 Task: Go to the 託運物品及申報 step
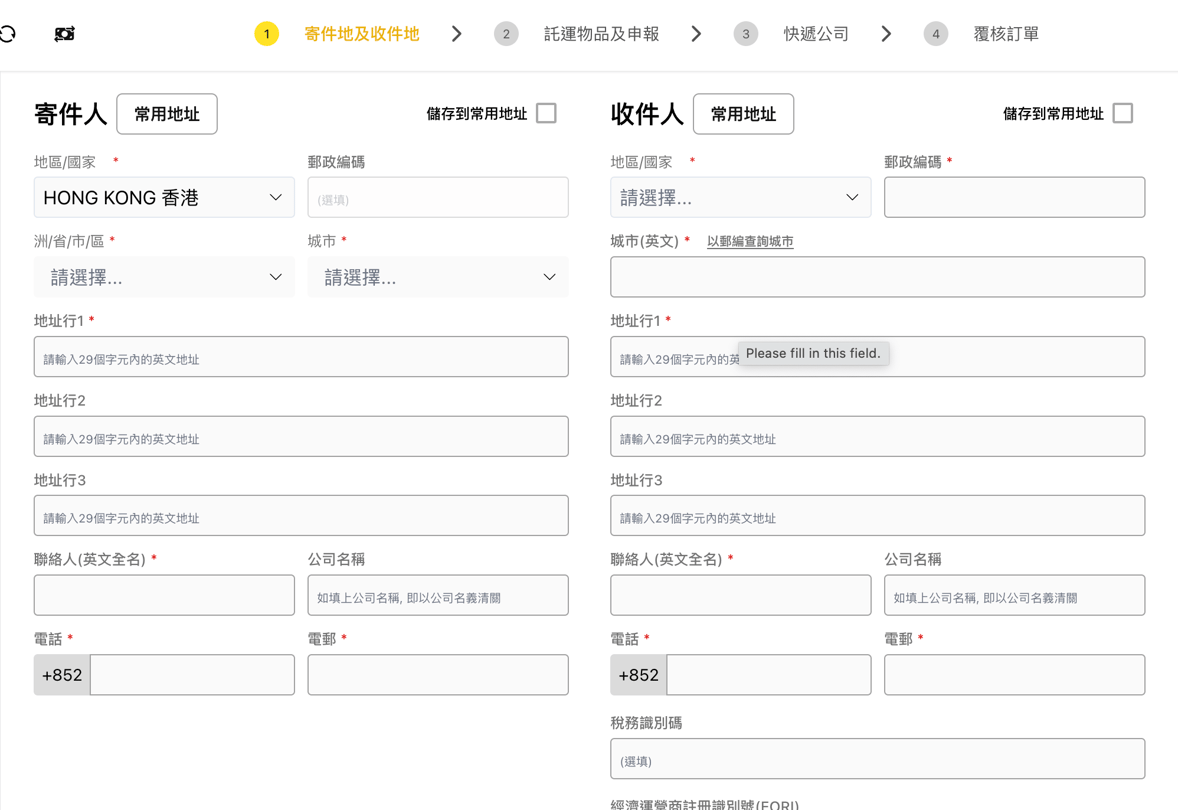[x=601, y=34]
